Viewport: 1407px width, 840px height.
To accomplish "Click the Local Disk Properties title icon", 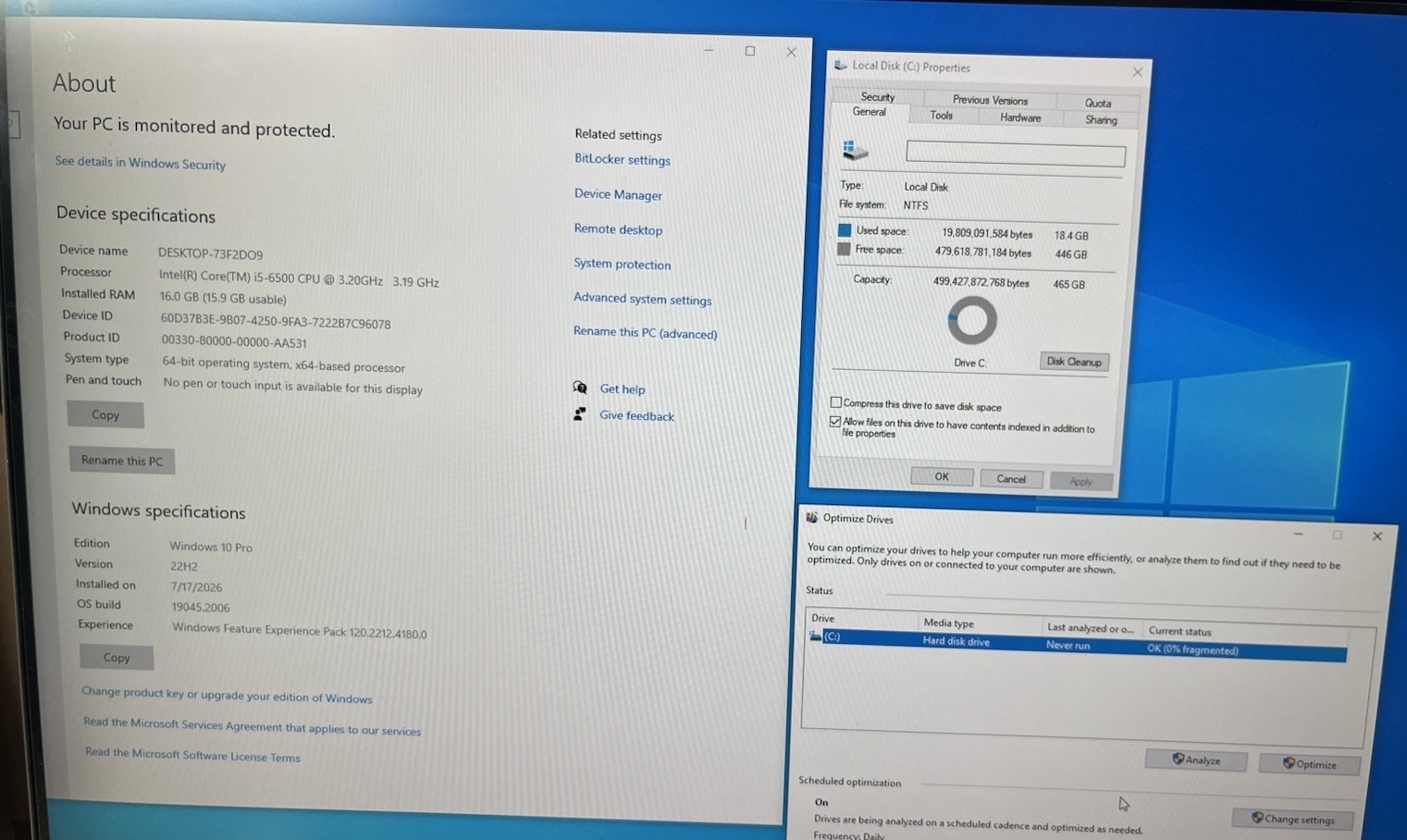I will coord(840,65).
